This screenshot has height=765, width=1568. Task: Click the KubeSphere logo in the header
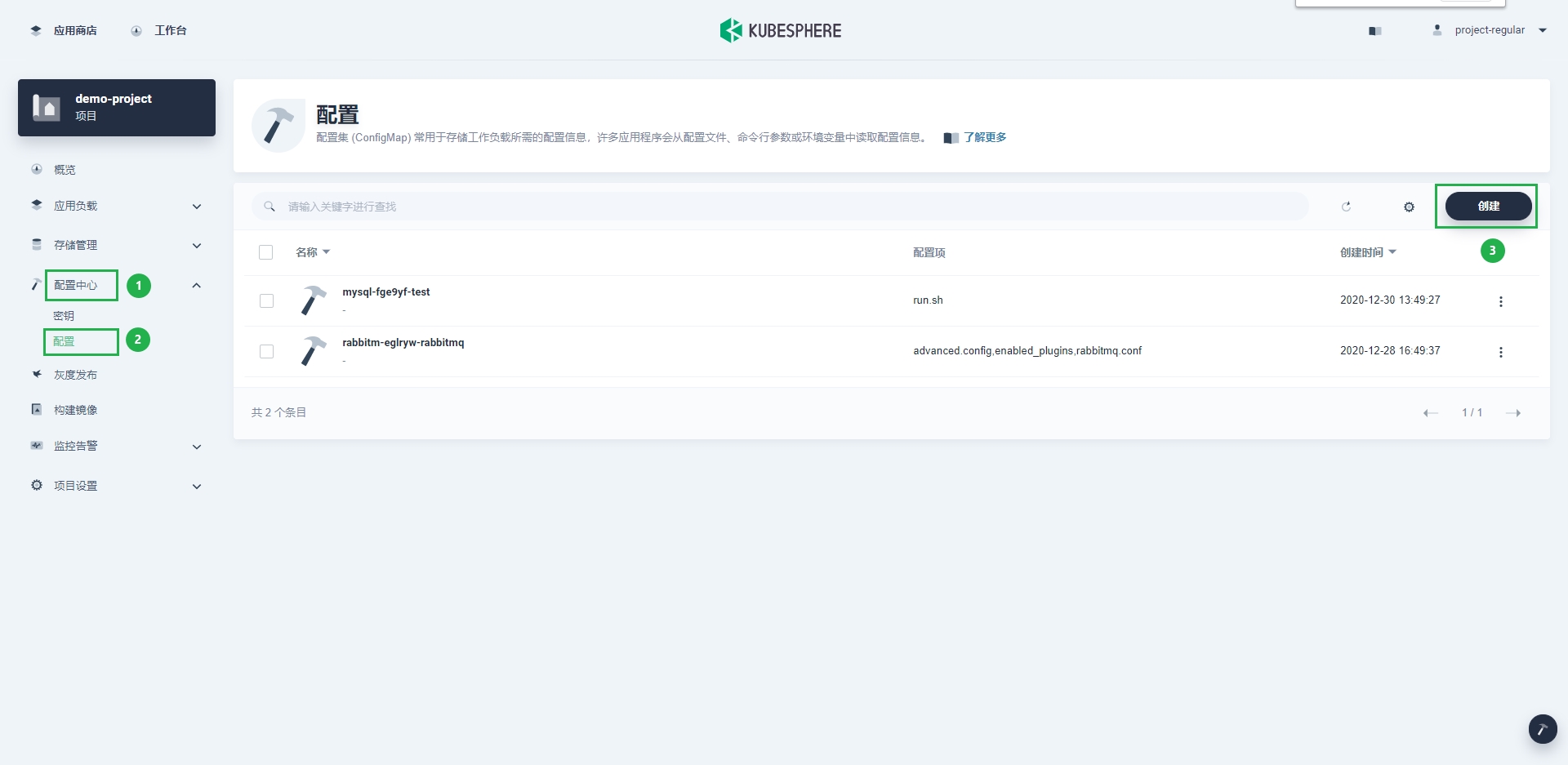[780, 30]
